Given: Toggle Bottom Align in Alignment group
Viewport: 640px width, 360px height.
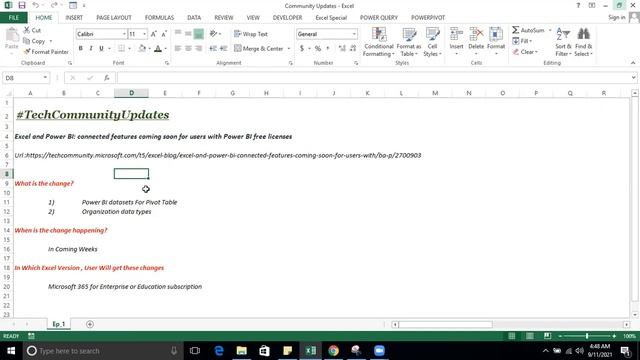Looking at the screenshot, I should pos(198,34).
